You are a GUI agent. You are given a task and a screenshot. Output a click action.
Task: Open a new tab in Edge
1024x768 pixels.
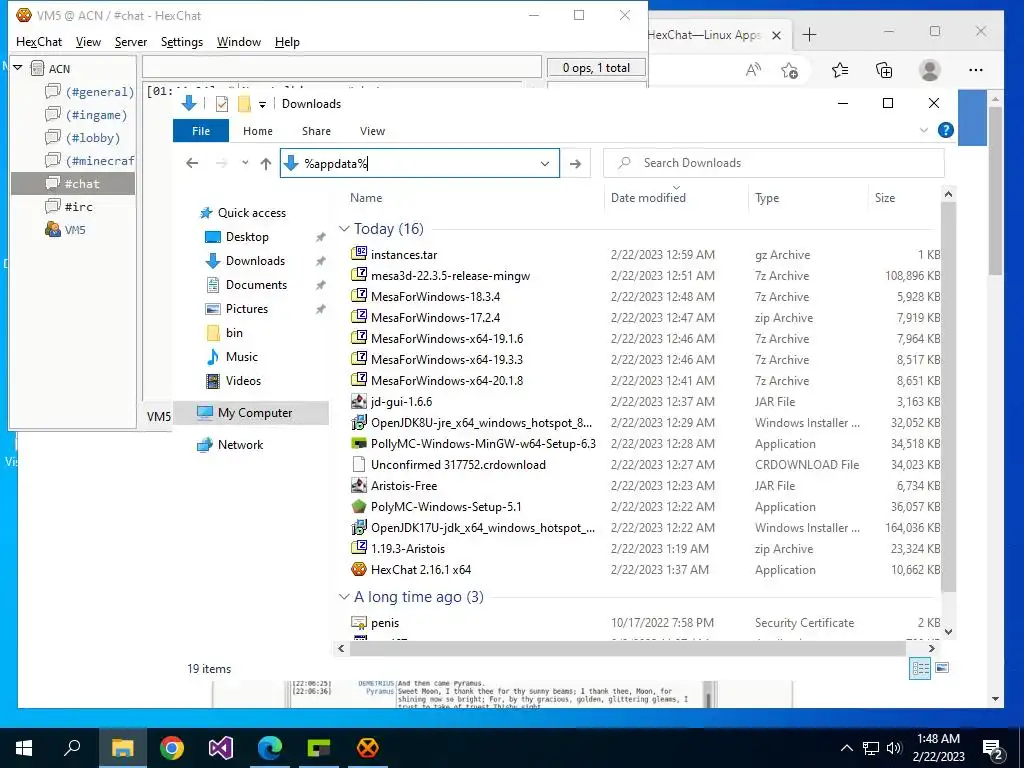[809, 35]
